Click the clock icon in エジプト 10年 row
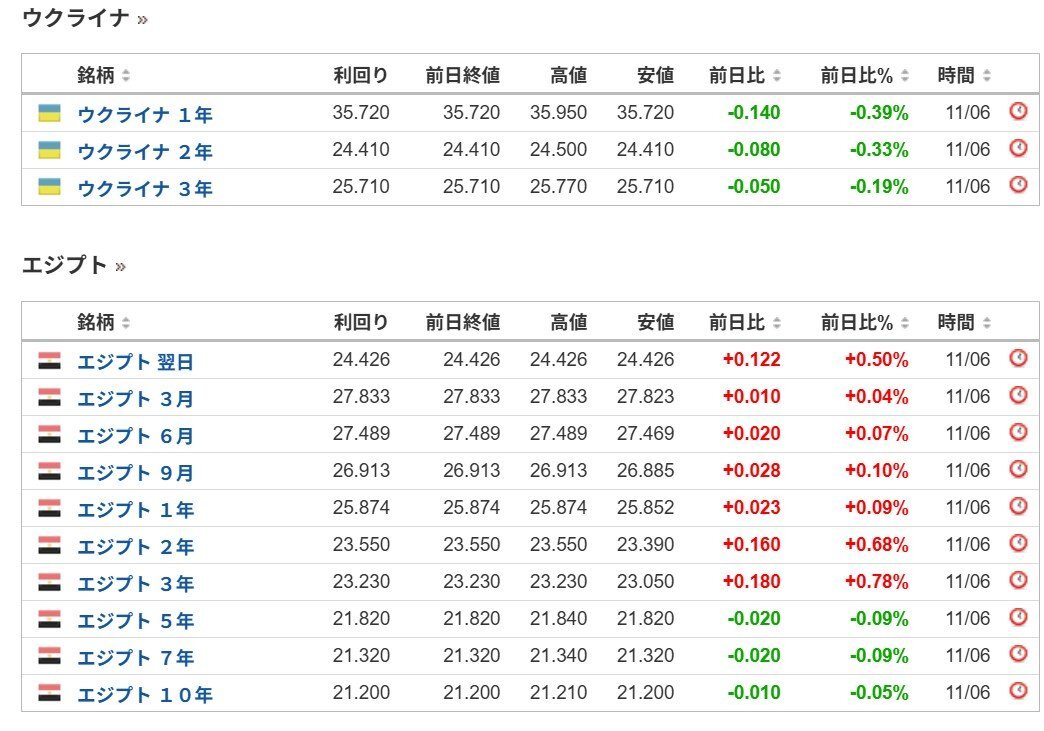This screenshot has height=731, width=1044. point(1018,691)
